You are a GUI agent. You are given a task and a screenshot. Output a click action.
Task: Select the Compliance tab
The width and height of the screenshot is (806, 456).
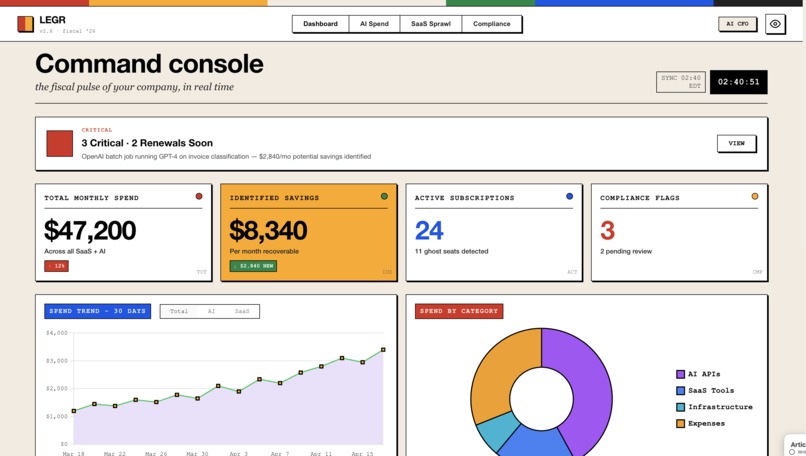coord(491,24)
